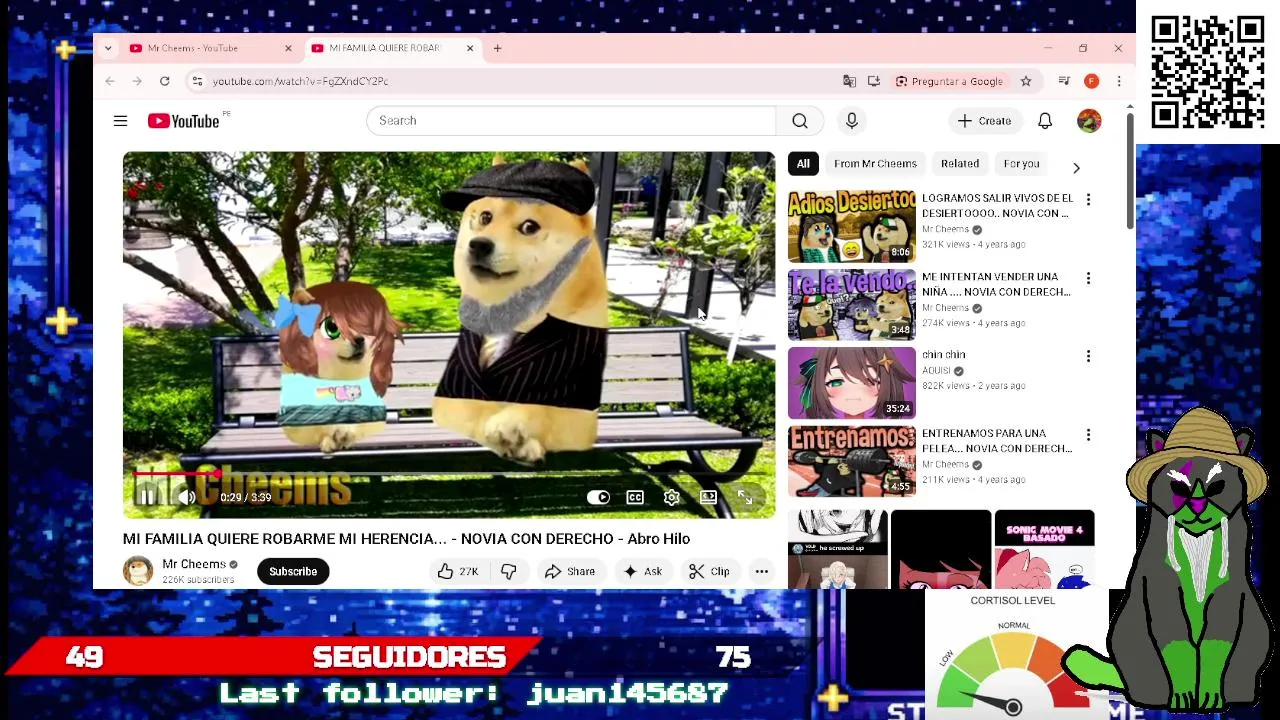Open Te la vendo video thumbnail
This screenshot has height=720, width=1280.
(x=851, y=304)
